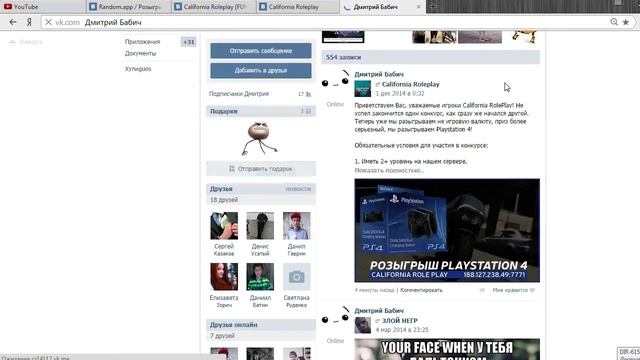640x360 pixels.
Task: Open the Друзья section header
Action: pyautogui.click(x=261, y=189)
